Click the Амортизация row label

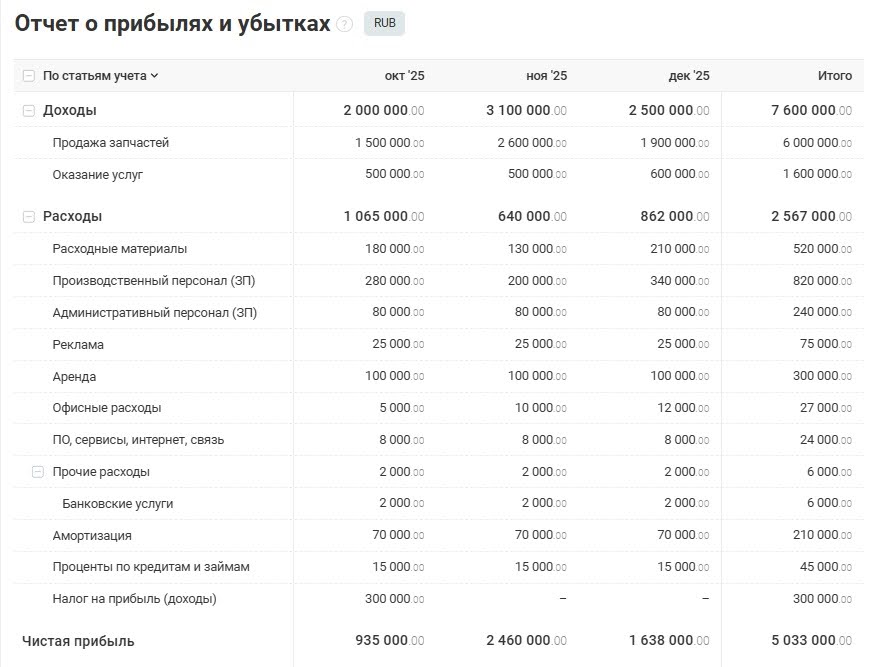tap(92, 536)
